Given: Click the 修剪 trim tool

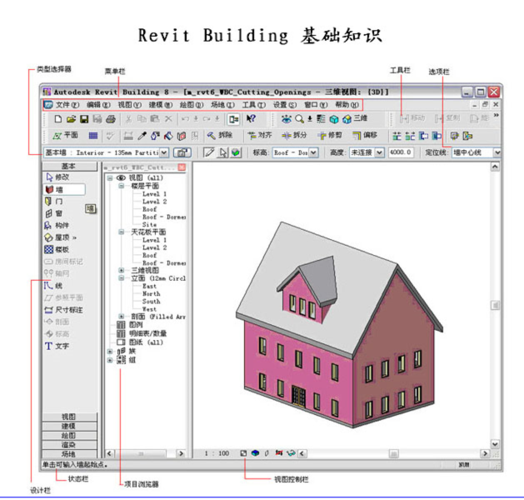Looking at the screenshot, I should point(330,135).
